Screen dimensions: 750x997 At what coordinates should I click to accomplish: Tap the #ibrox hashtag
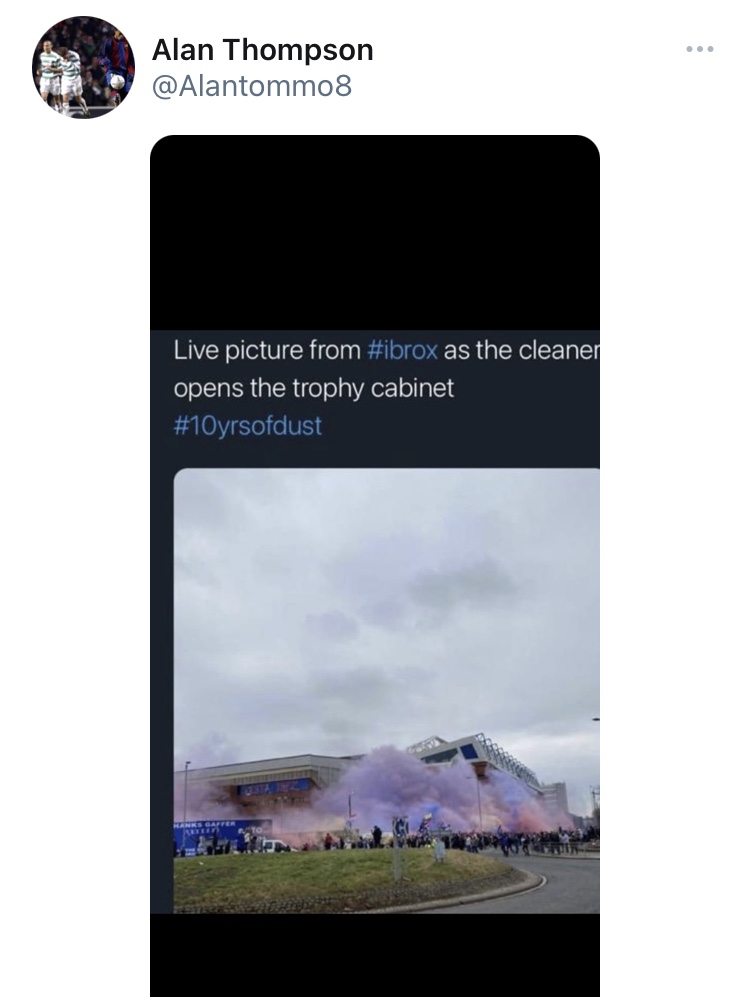[x=402, y=350]
